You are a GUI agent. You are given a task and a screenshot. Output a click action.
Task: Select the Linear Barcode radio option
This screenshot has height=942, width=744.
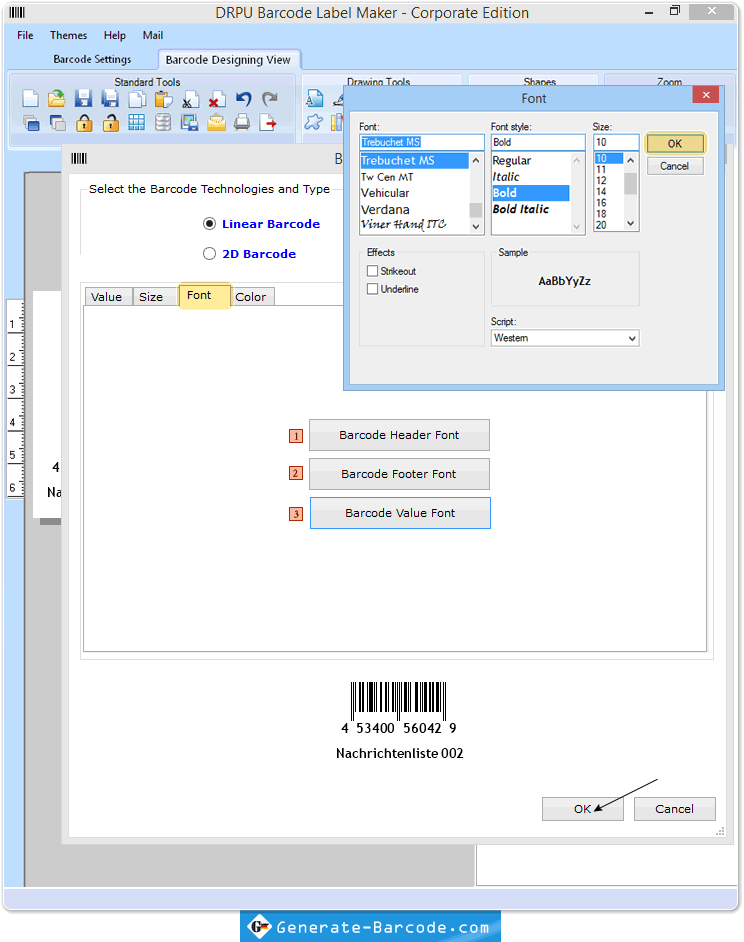209,223
